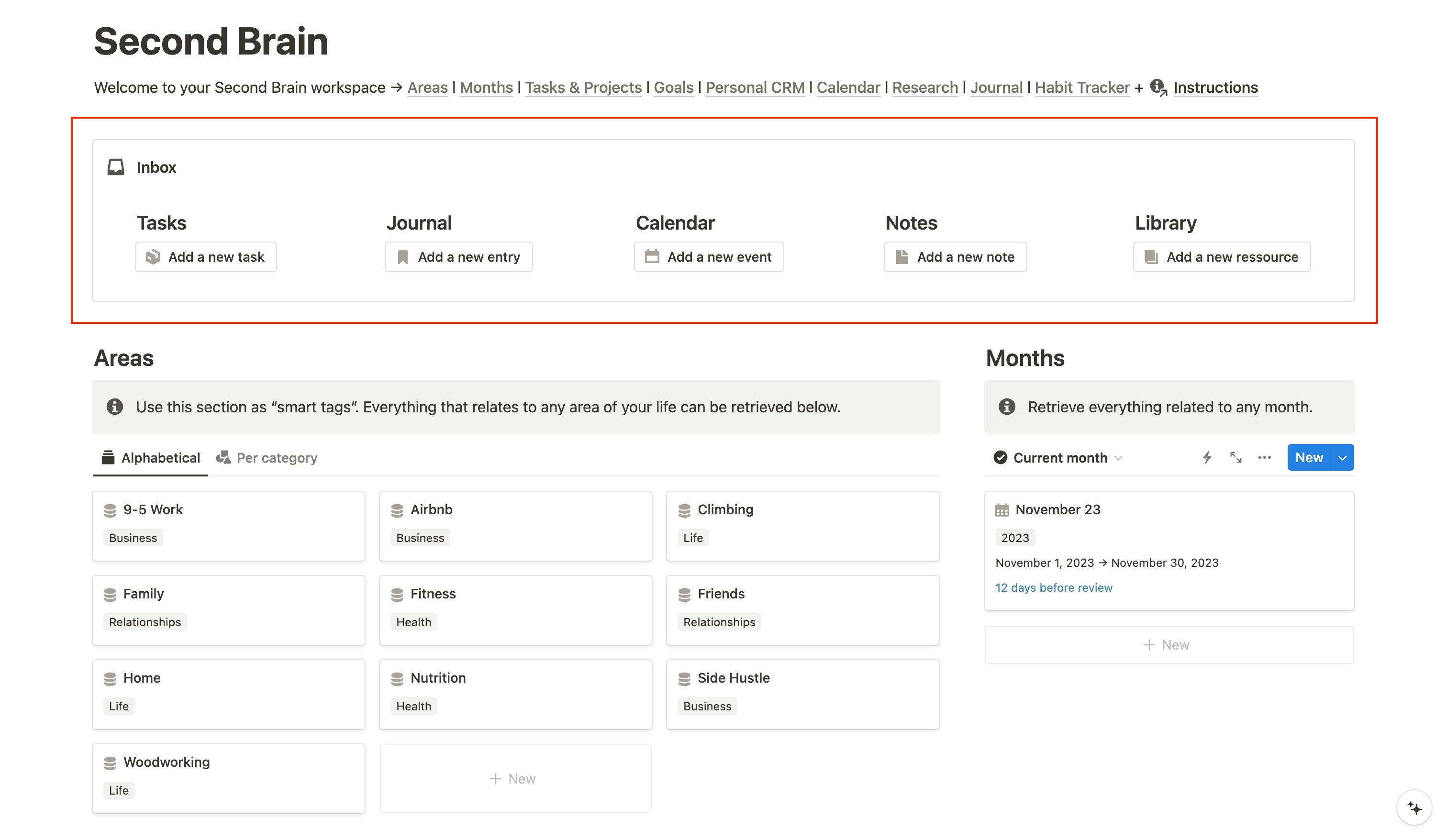This screenshot has height=840, width=1447.
Task: Expand the Months database to full page
Action: click(1236, 458)
